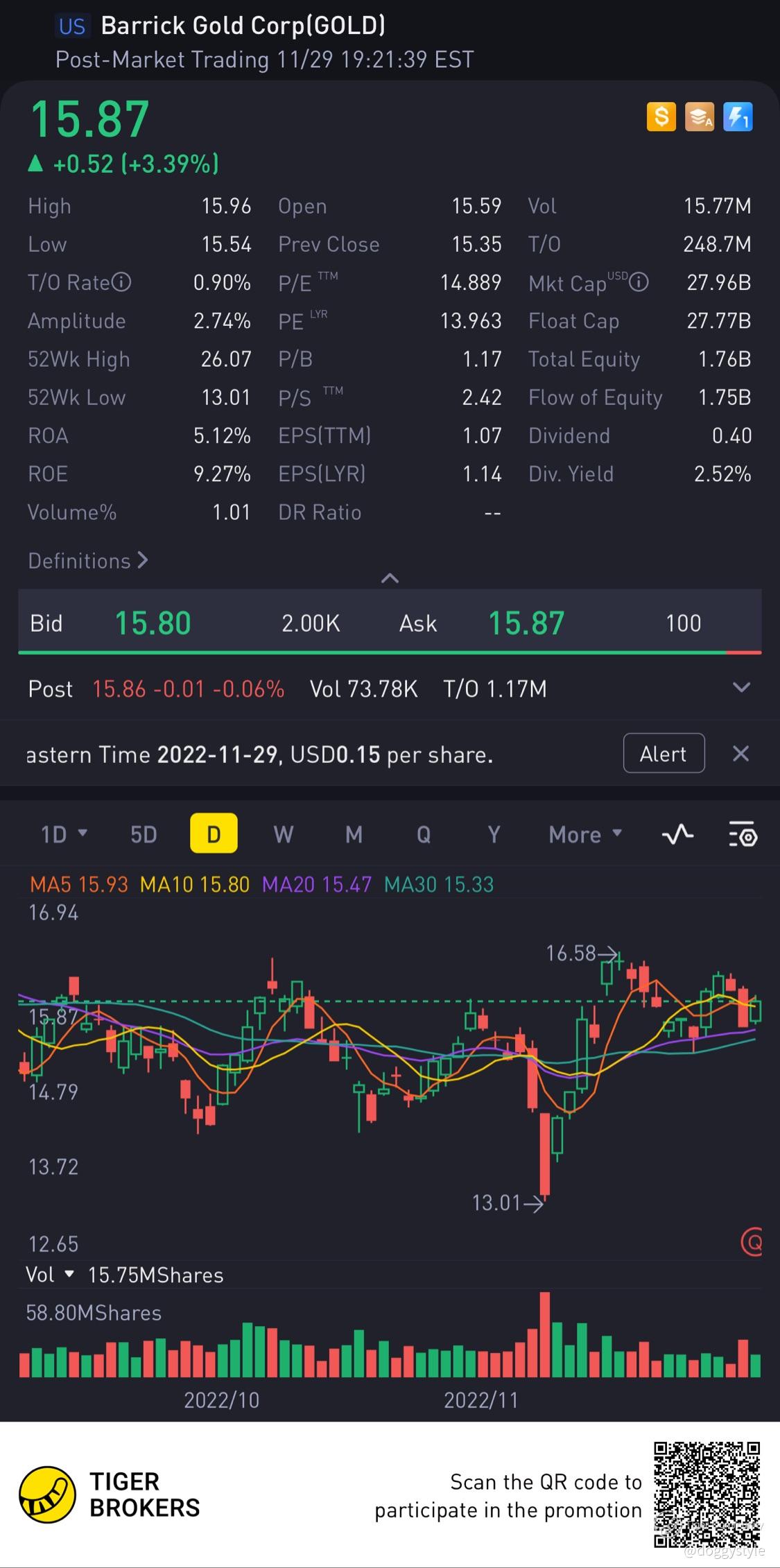
Task: Tap the Div. Yield value 2.52%
Action: 722,474
